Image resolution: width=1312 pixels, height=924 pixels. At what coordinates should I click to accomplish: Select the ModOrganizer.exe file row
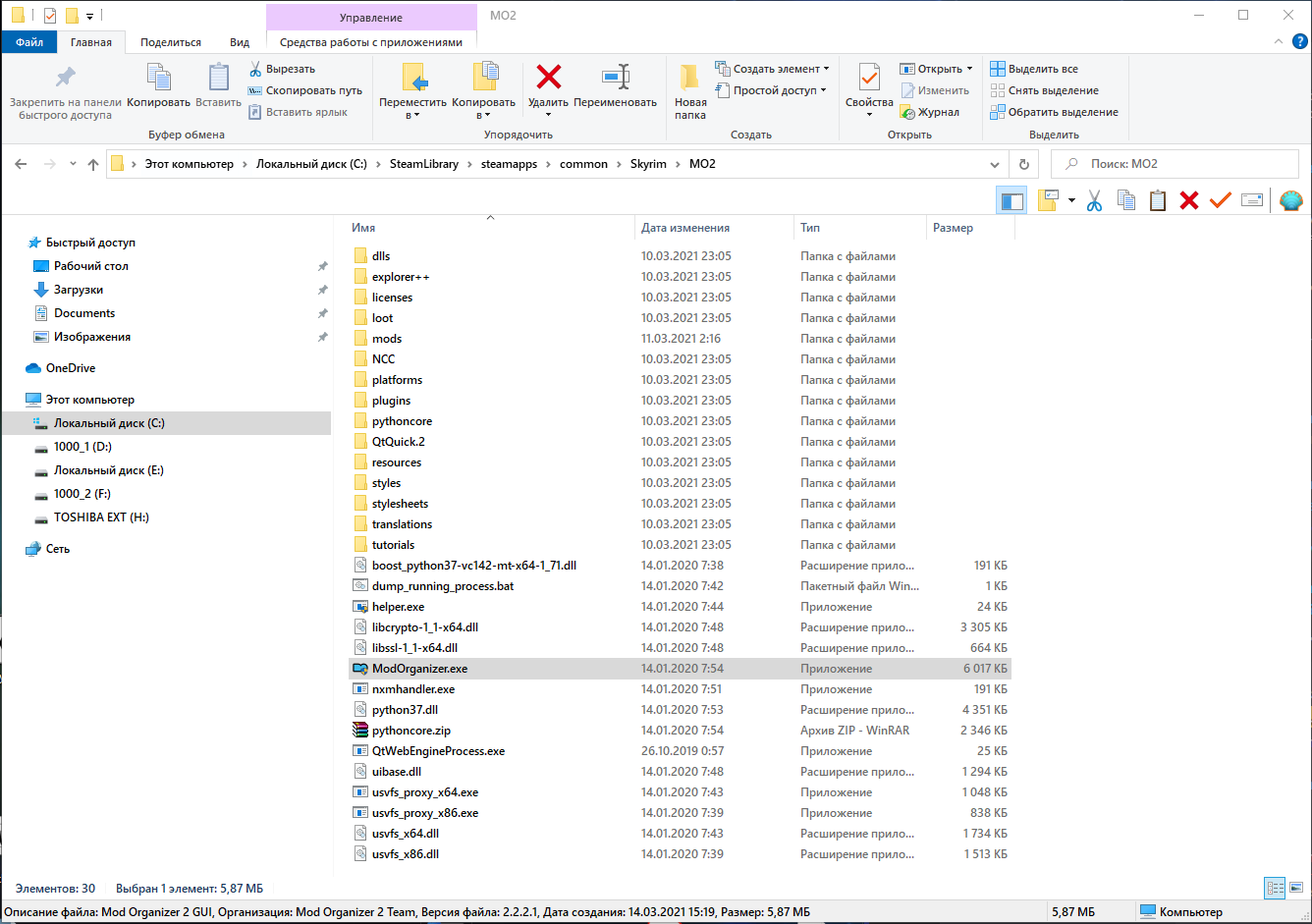(681, 669)
